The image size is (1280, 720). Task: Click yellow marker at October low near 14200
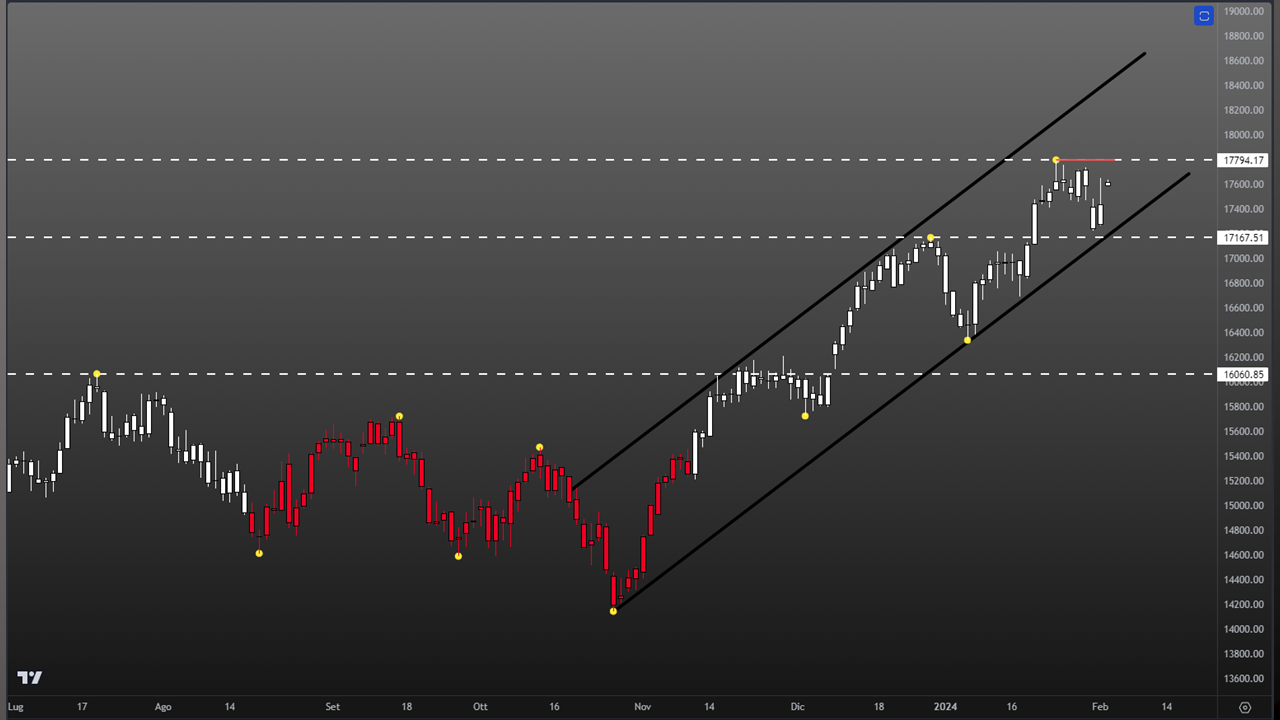click(x=613, y=611)
